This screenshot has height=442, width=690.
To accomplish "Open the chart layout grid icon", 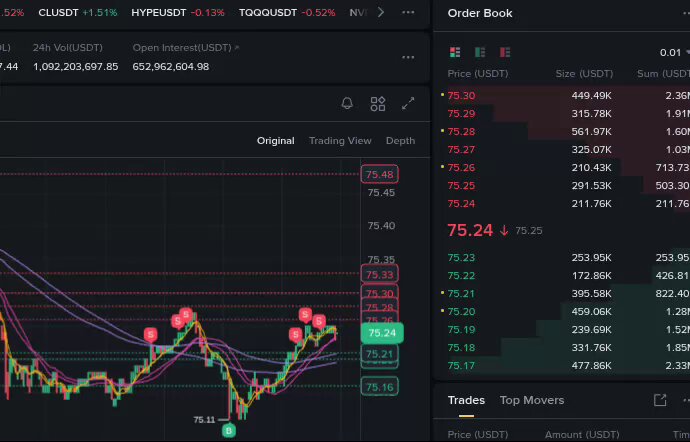I will 378,103.
